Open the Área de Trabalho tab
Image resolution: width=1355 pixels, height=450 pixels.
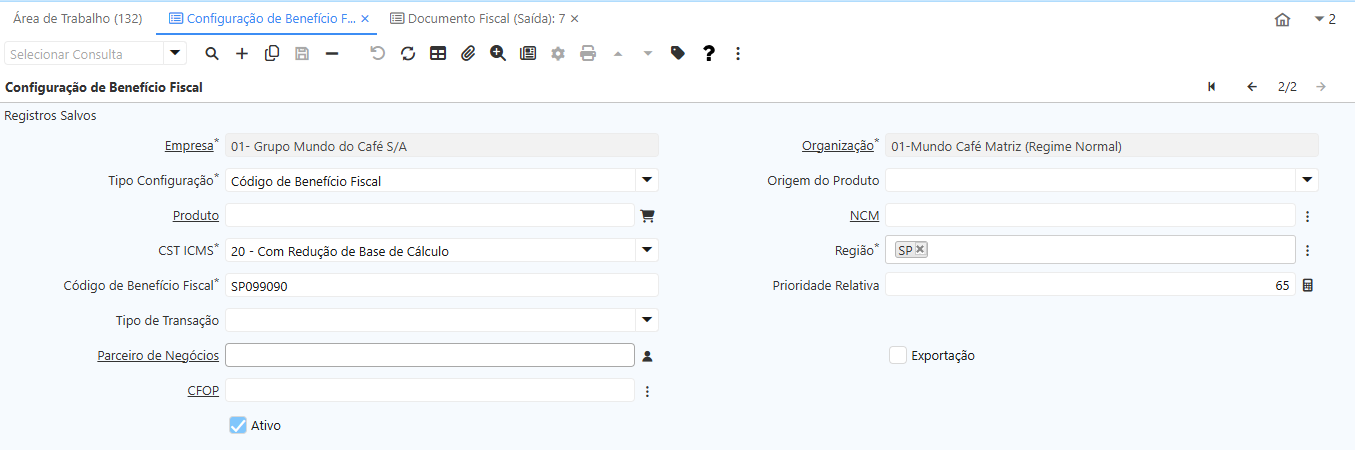[77, 19]
